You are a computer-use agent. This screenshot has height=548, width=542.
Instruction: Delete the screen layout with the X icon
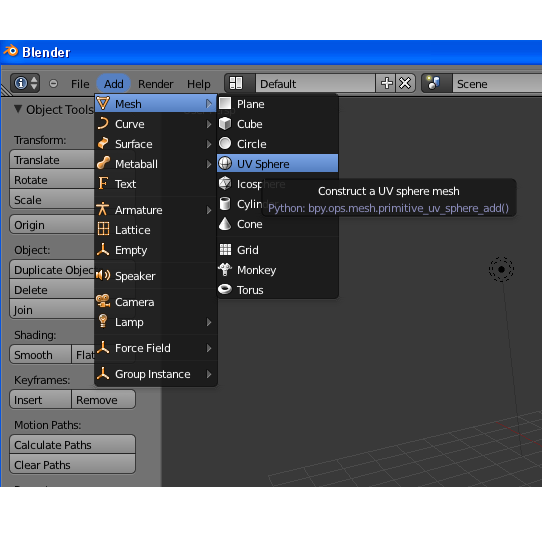click(405, 84)
